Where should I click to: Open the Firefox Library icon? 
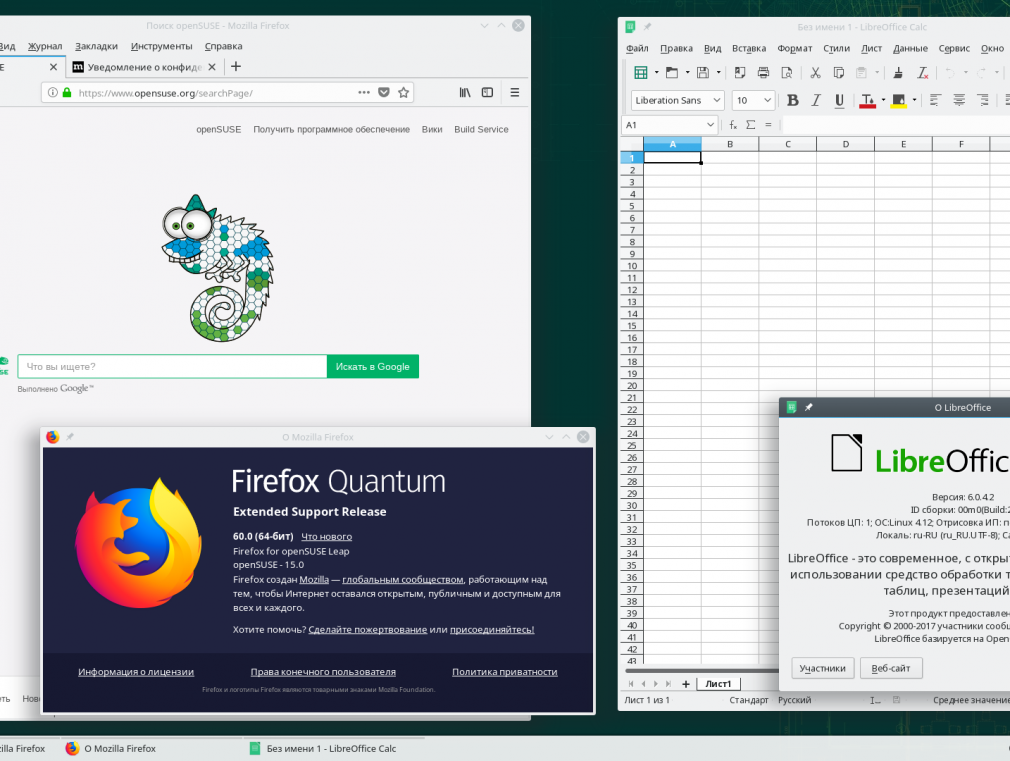pyautogui.click(x=464, y=92)
